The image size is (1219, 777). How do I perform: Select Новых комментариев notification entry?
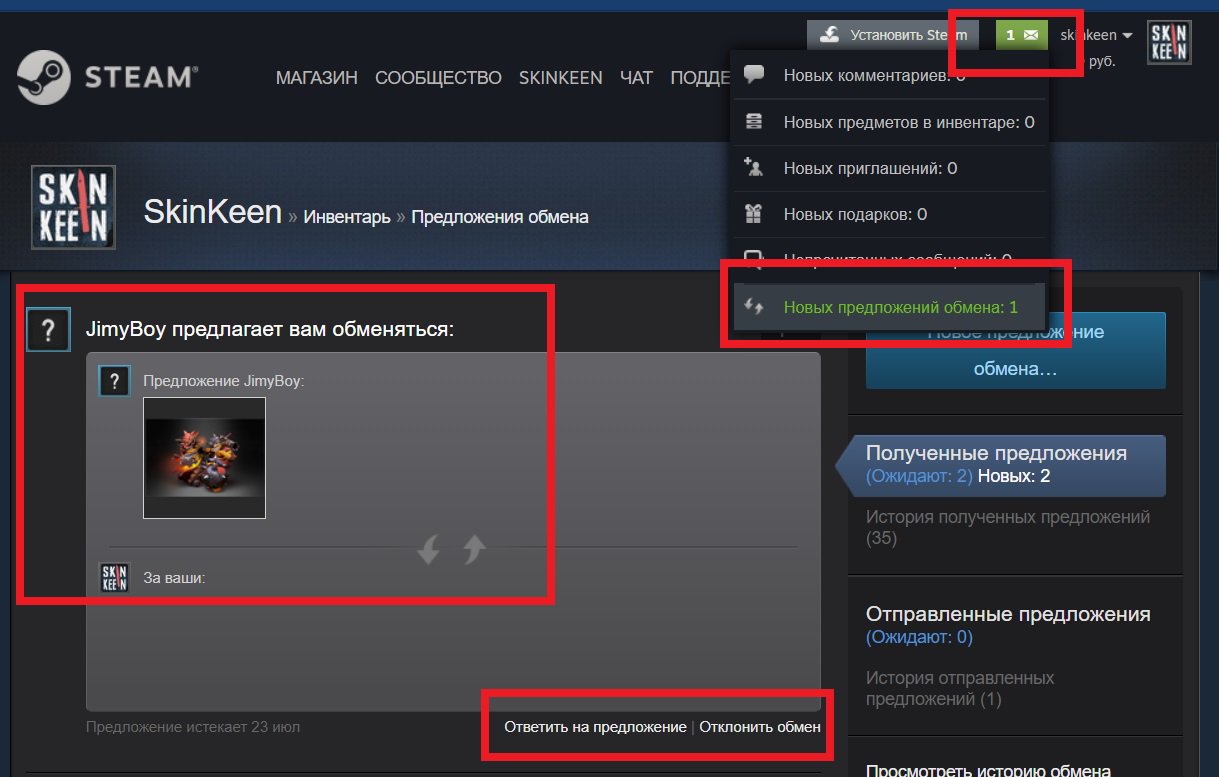(x=890, y=75)
